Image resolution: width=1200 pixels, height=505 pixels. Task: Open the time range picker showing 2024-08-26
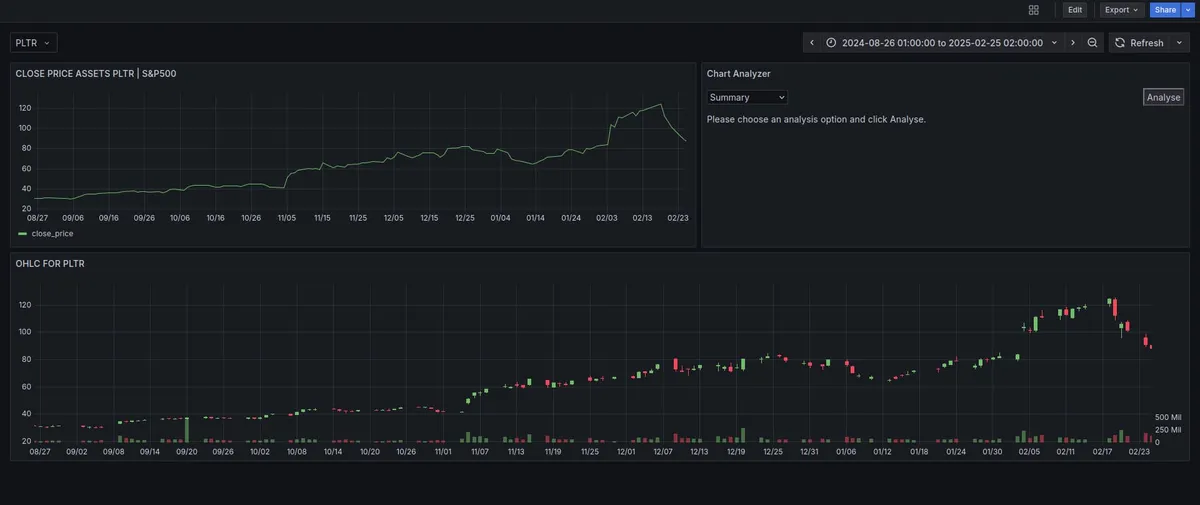click(x=941, y=43)
